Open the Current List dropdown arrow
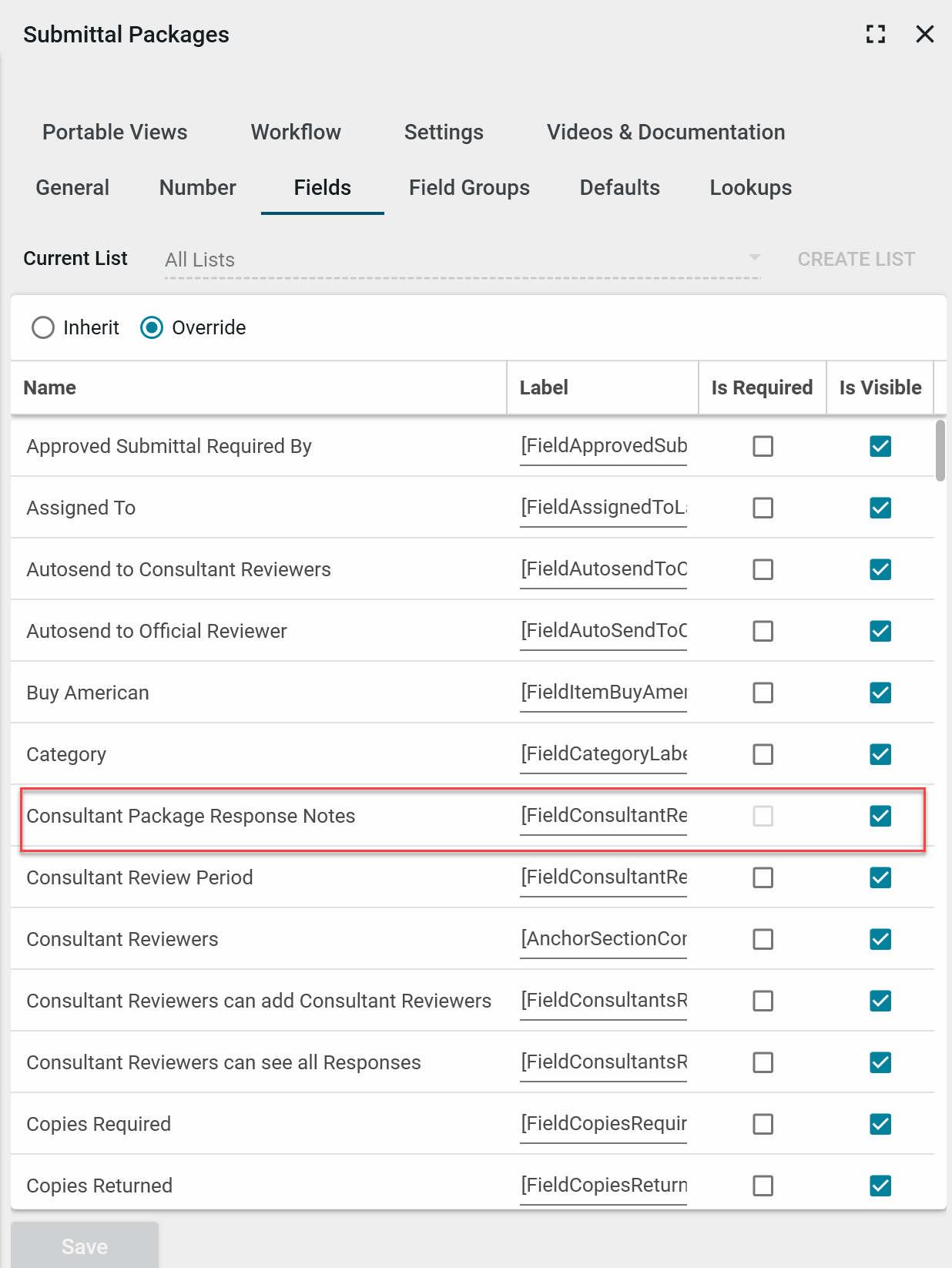This screenshot has height=1268, width=952. pos(754,257)
